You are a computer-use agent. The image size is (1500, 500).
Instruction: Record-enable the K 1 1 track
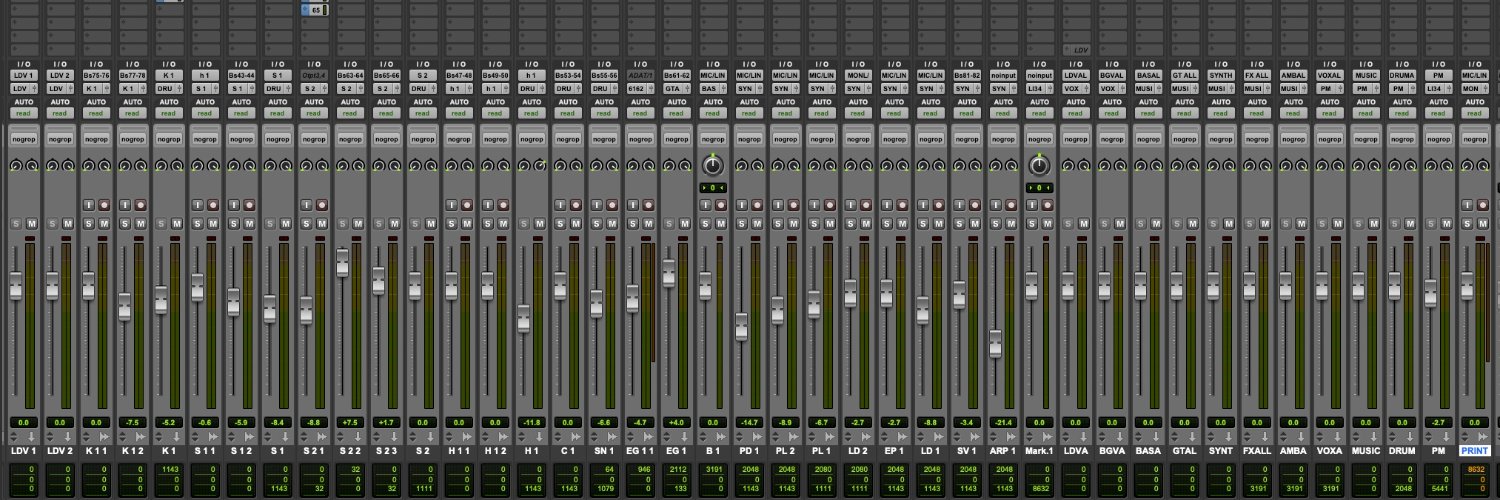click(103, 204)
